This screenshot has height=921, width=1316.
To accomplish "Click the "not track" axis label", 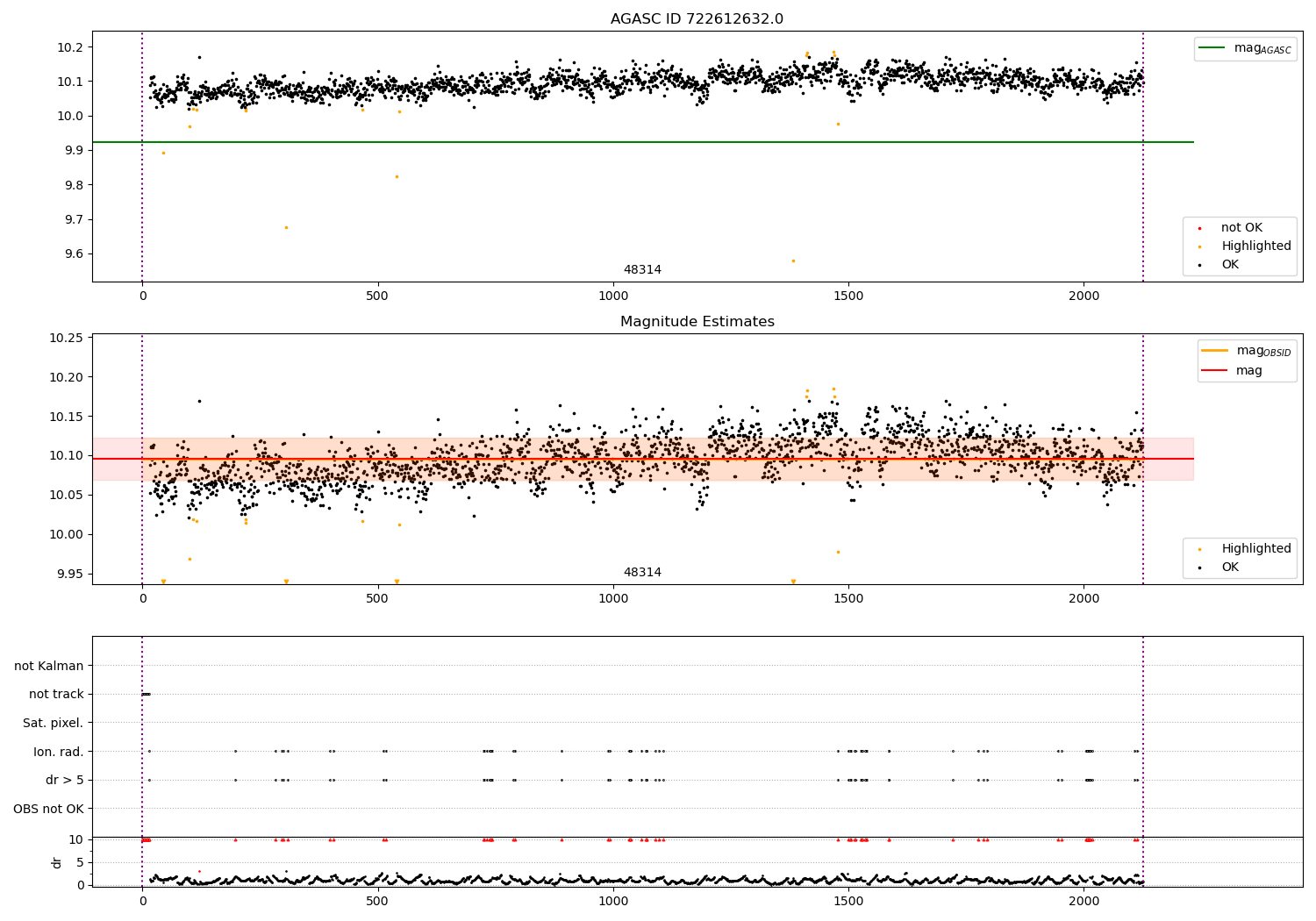I will tap(56, 695).
